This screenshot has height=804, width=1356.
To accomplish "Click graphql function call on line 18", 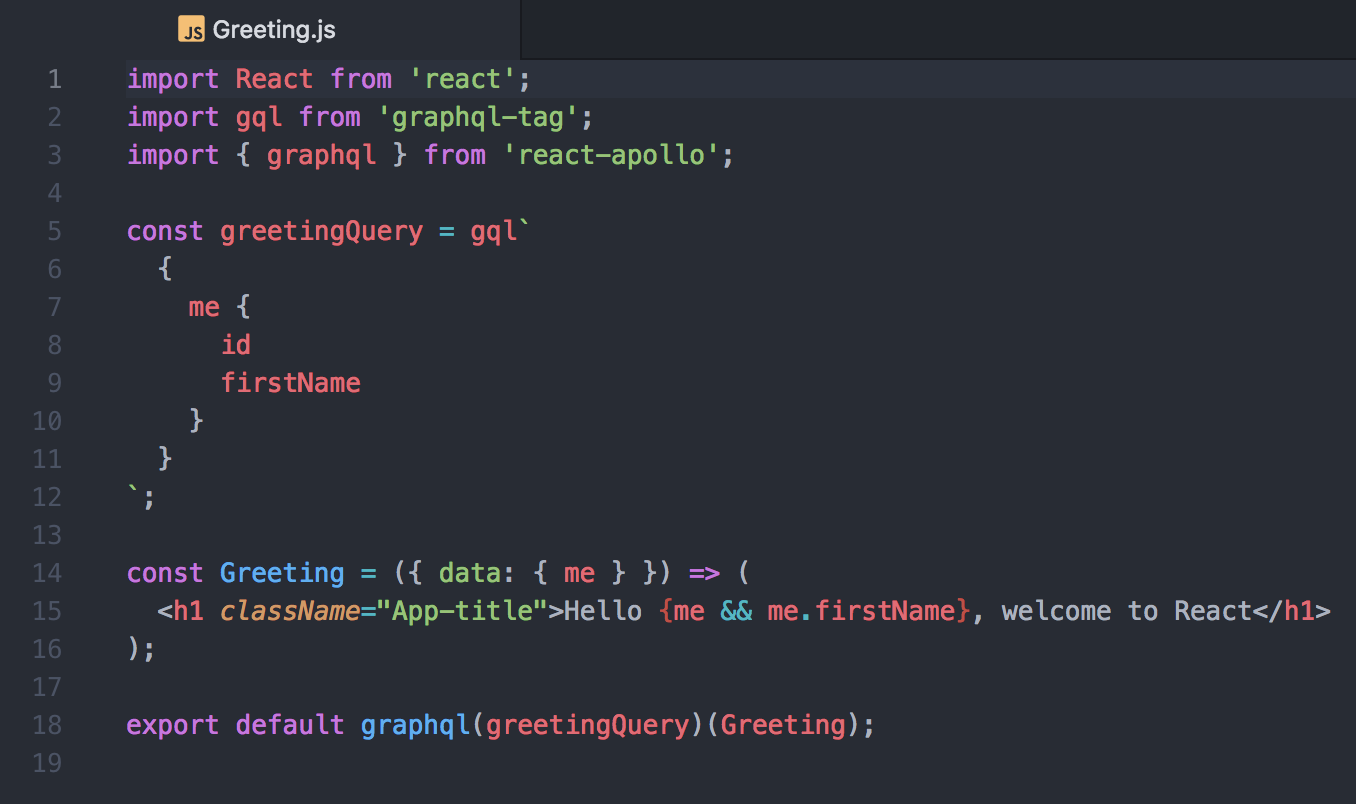I will 415,726.
